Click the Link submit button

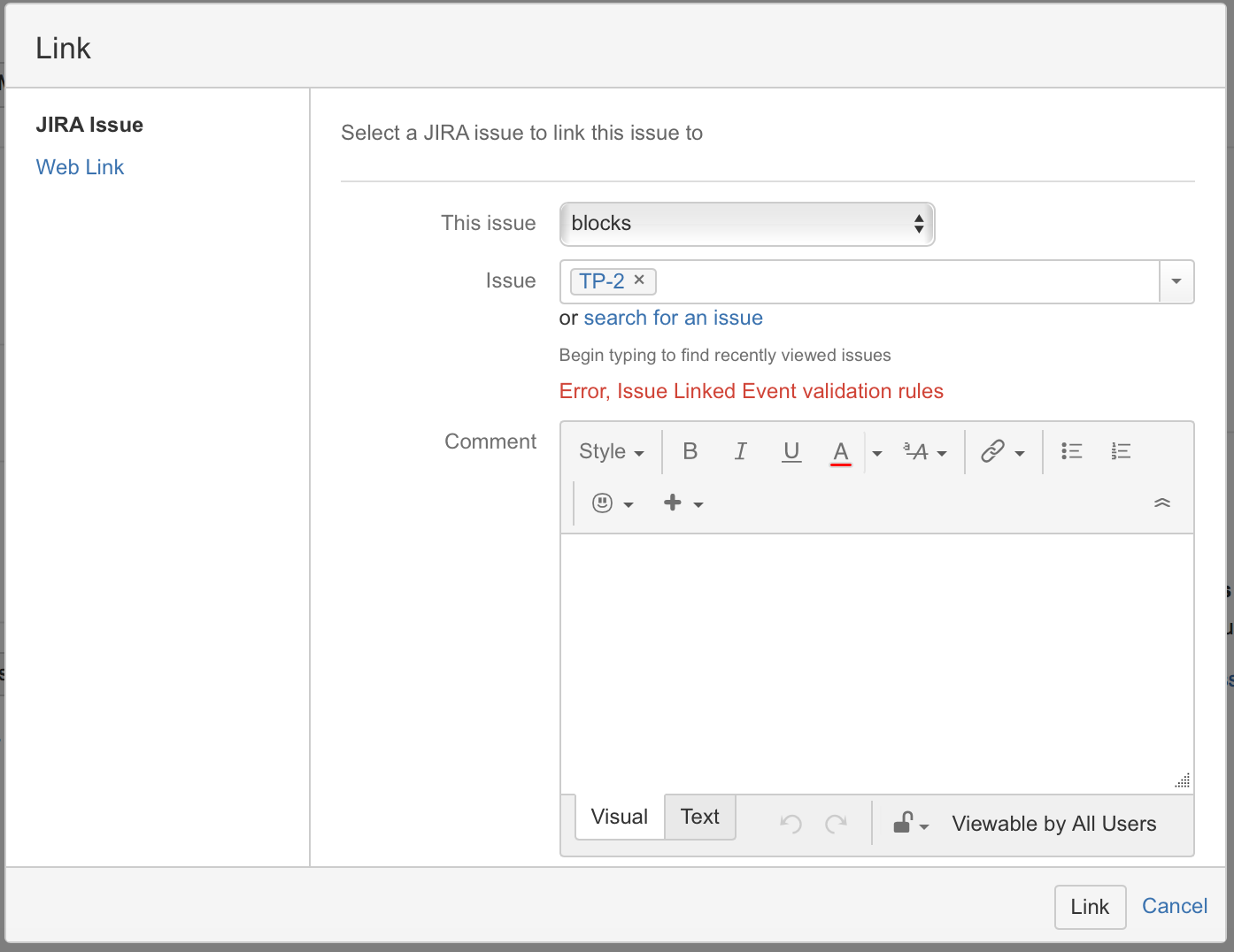click(1090, 907)
